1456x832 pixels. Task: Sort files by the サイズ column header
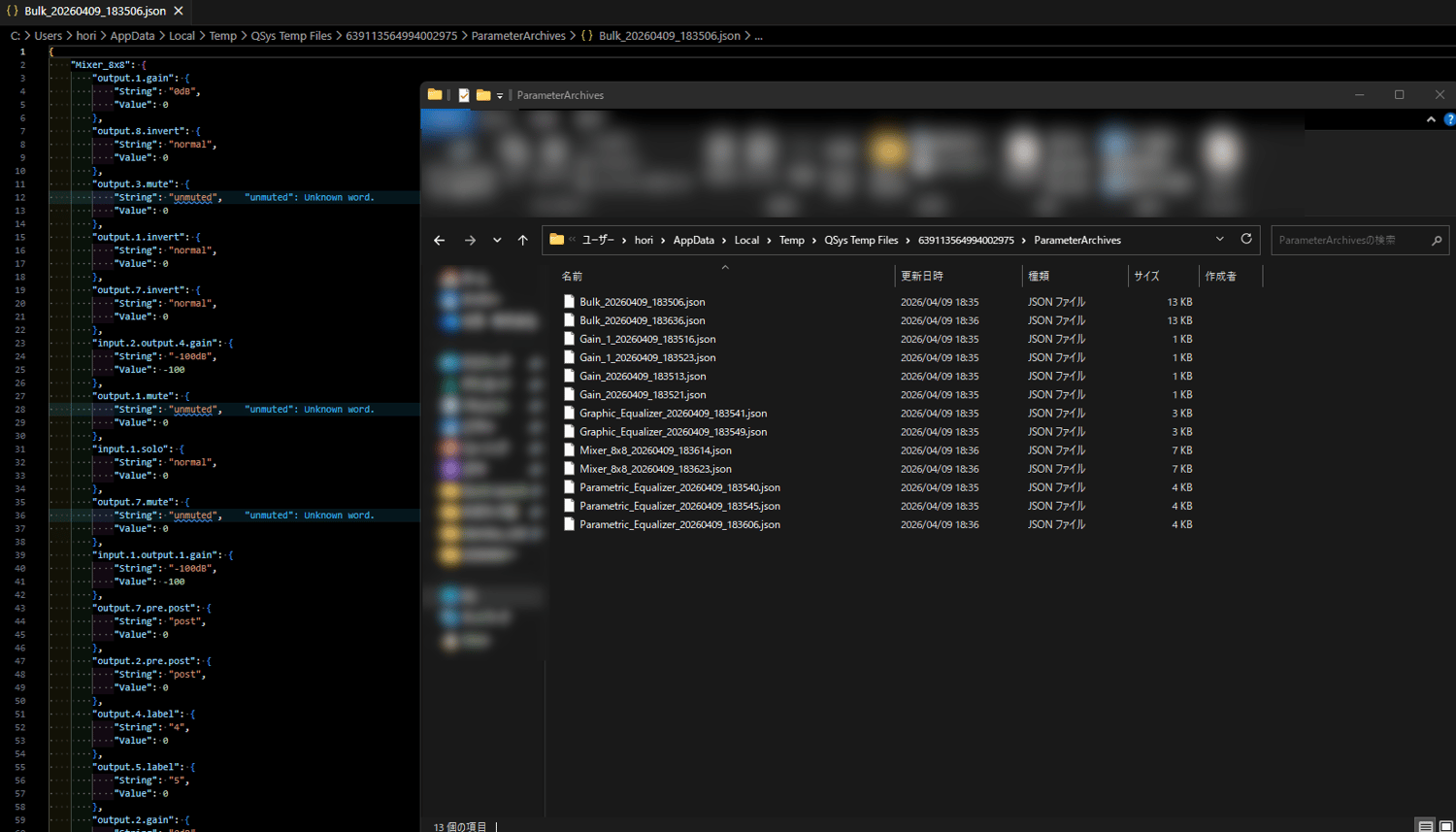tap(1164, 277)
